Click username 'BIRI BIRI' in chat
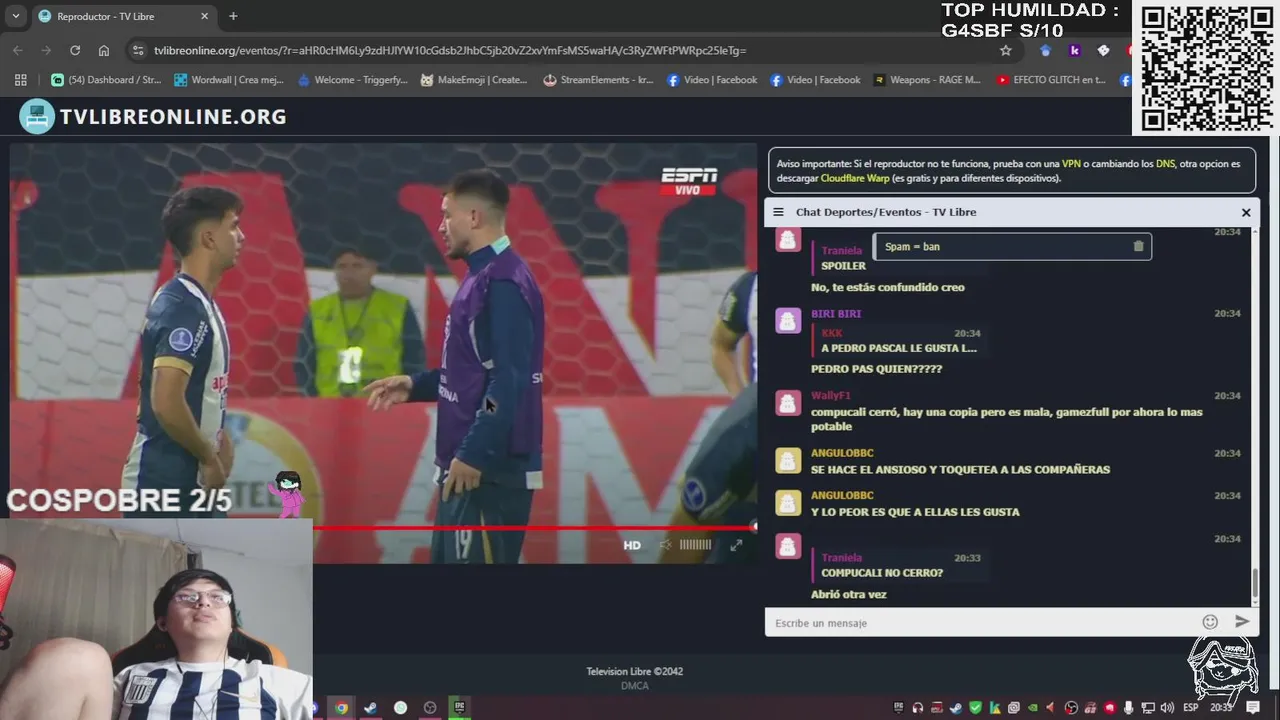 tap(836, 313)
